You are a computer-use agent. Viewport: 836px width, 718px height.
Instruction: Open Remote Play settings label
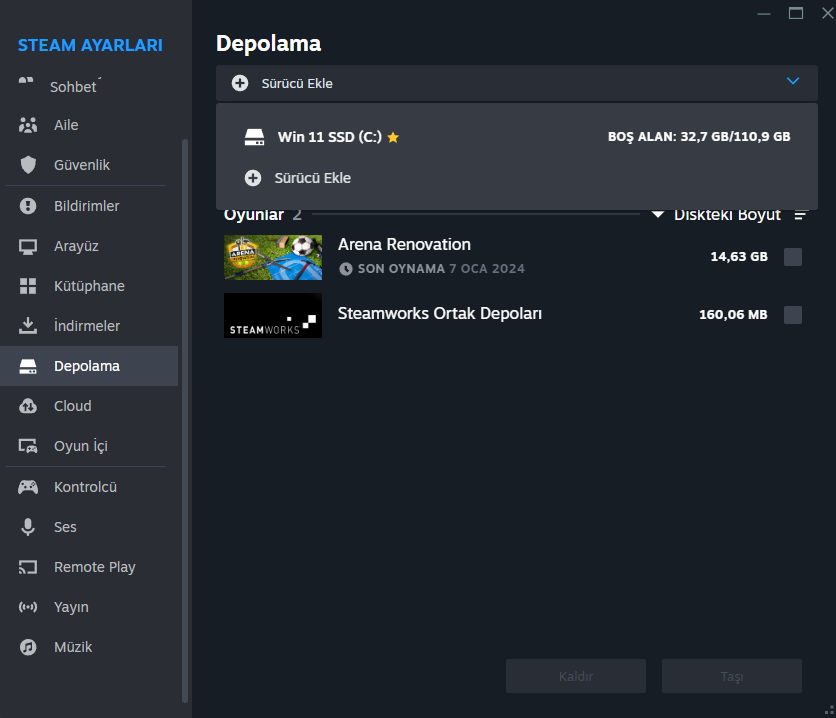click(94, 567)
